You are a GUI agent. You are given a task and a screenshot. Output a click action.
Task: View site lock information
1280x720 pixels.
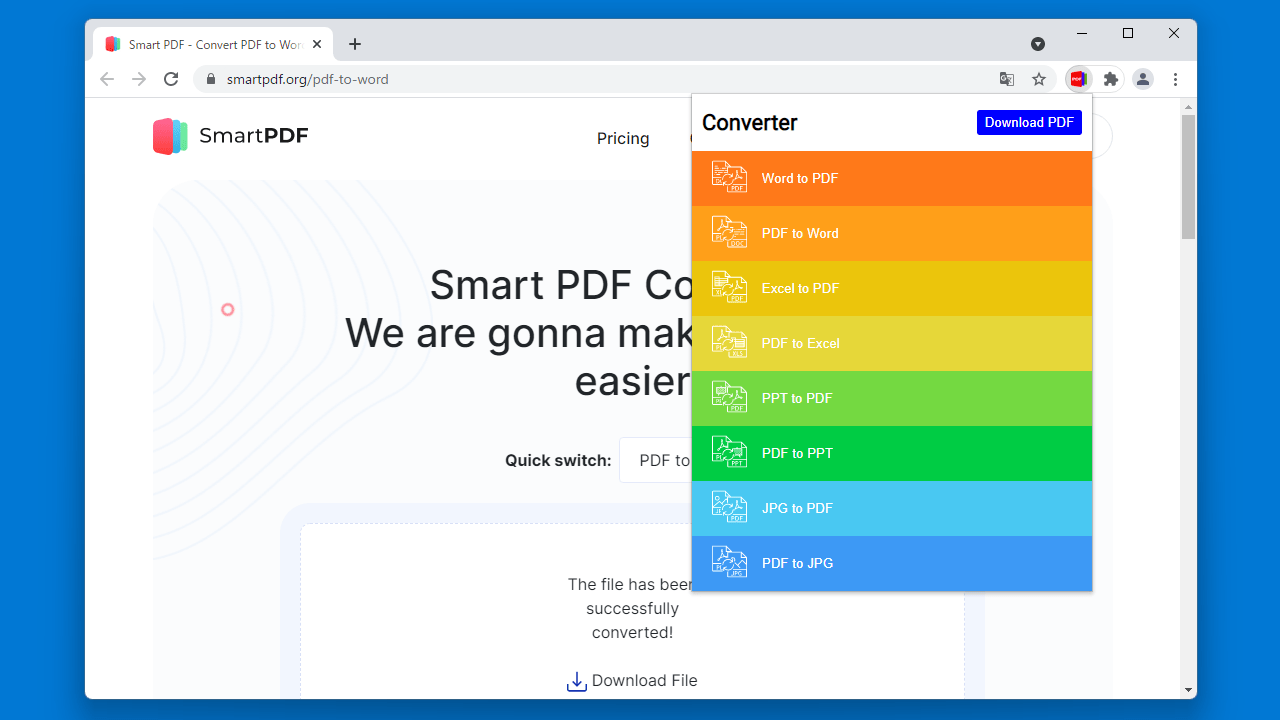[x=210, y=79]
